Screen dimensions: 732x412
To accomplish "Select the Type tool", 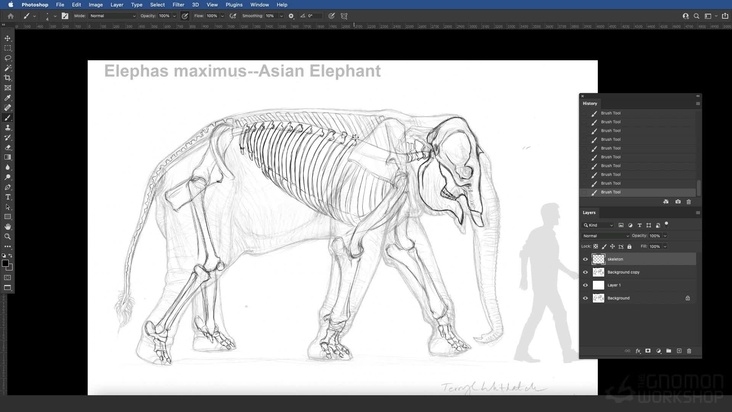I will tap(7, 197).
